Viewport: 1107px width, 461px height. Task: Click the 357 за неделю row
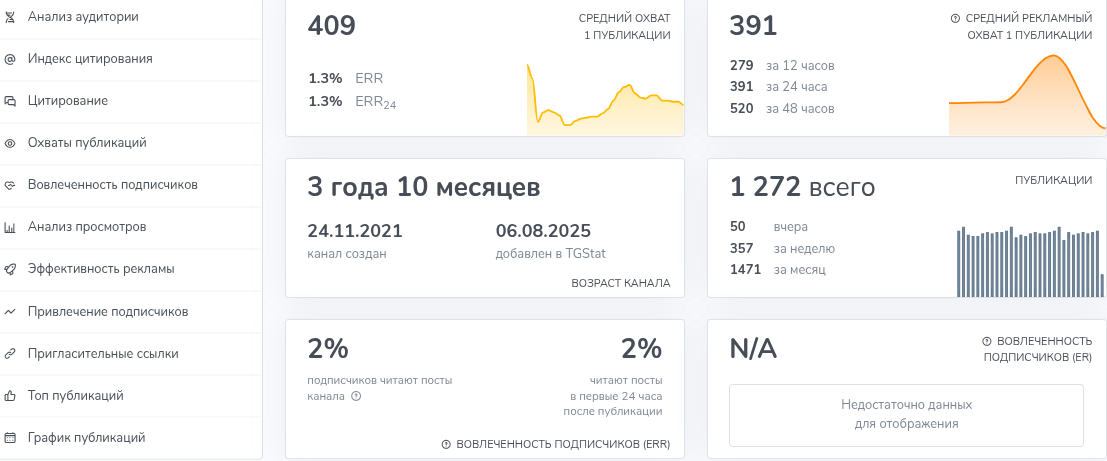(x=782, y=249)
